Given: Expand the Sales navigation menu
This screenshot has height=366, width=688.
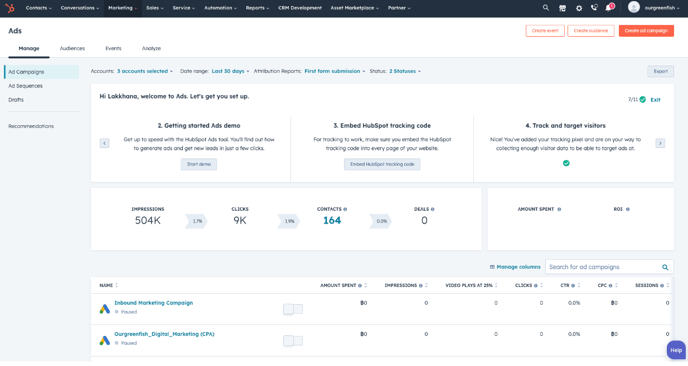Looking at the screenshot, I should pos(154,8).
